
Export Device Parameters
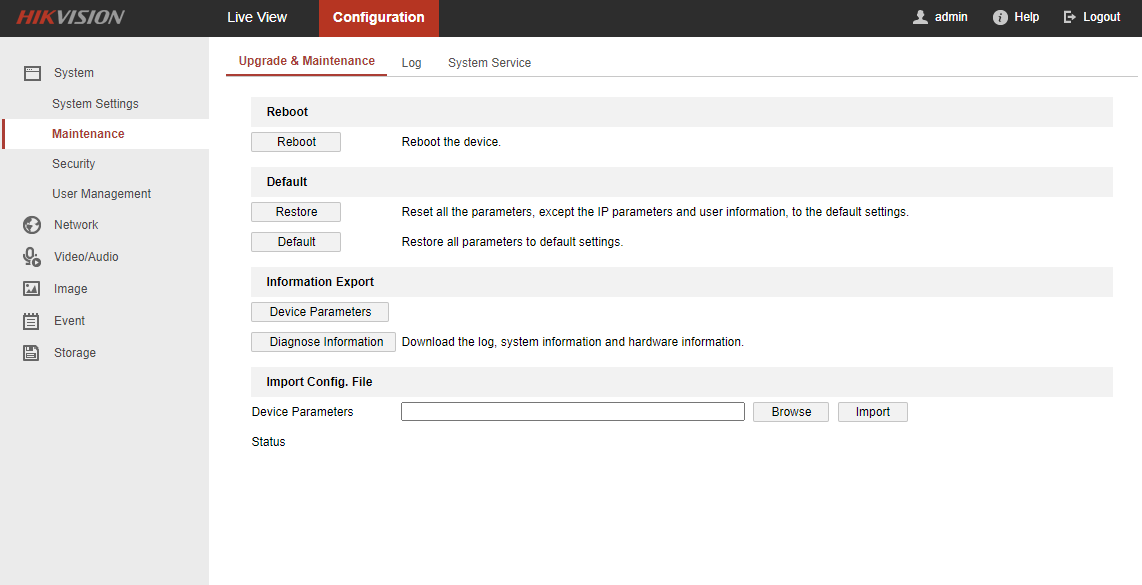(x=320, y=312)
